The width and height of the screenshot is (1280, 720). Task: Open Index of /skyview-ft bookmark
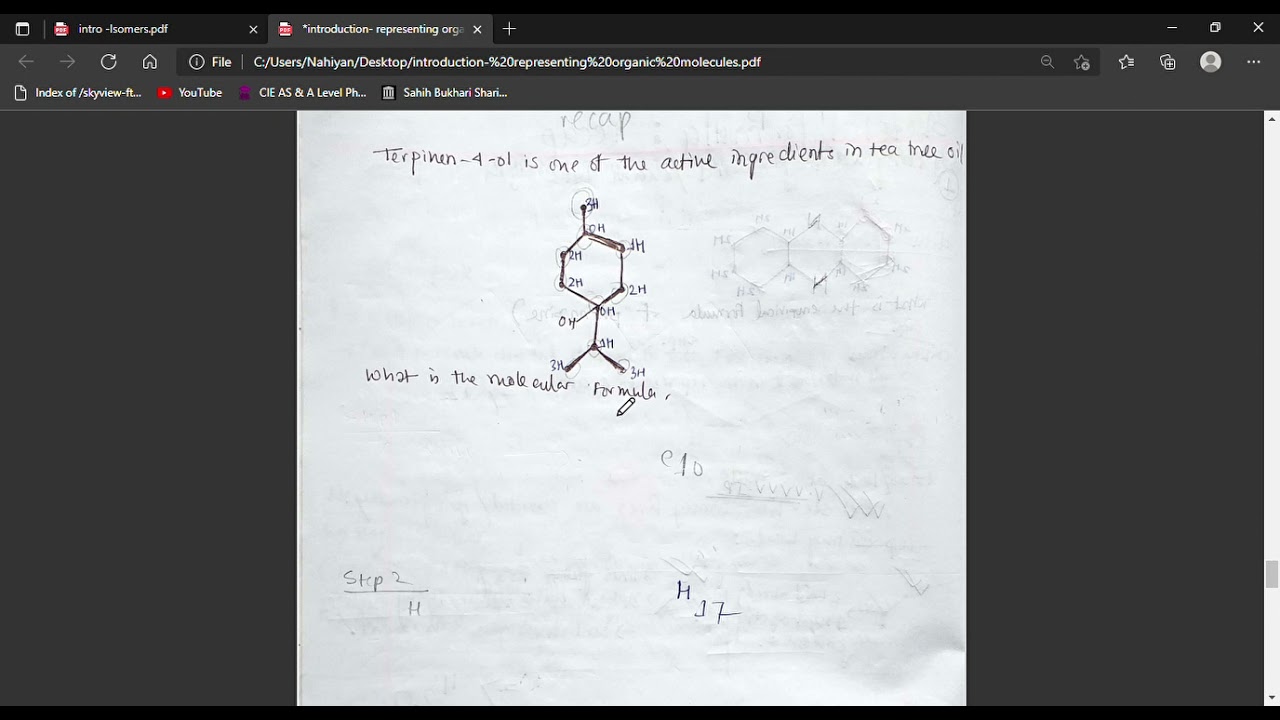[78, 93]
